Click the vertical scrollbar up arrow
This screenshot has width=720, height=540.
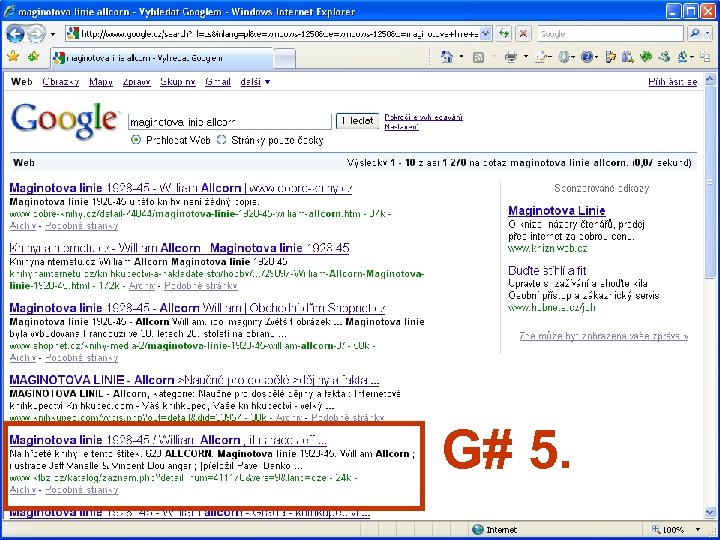point(710,79)
